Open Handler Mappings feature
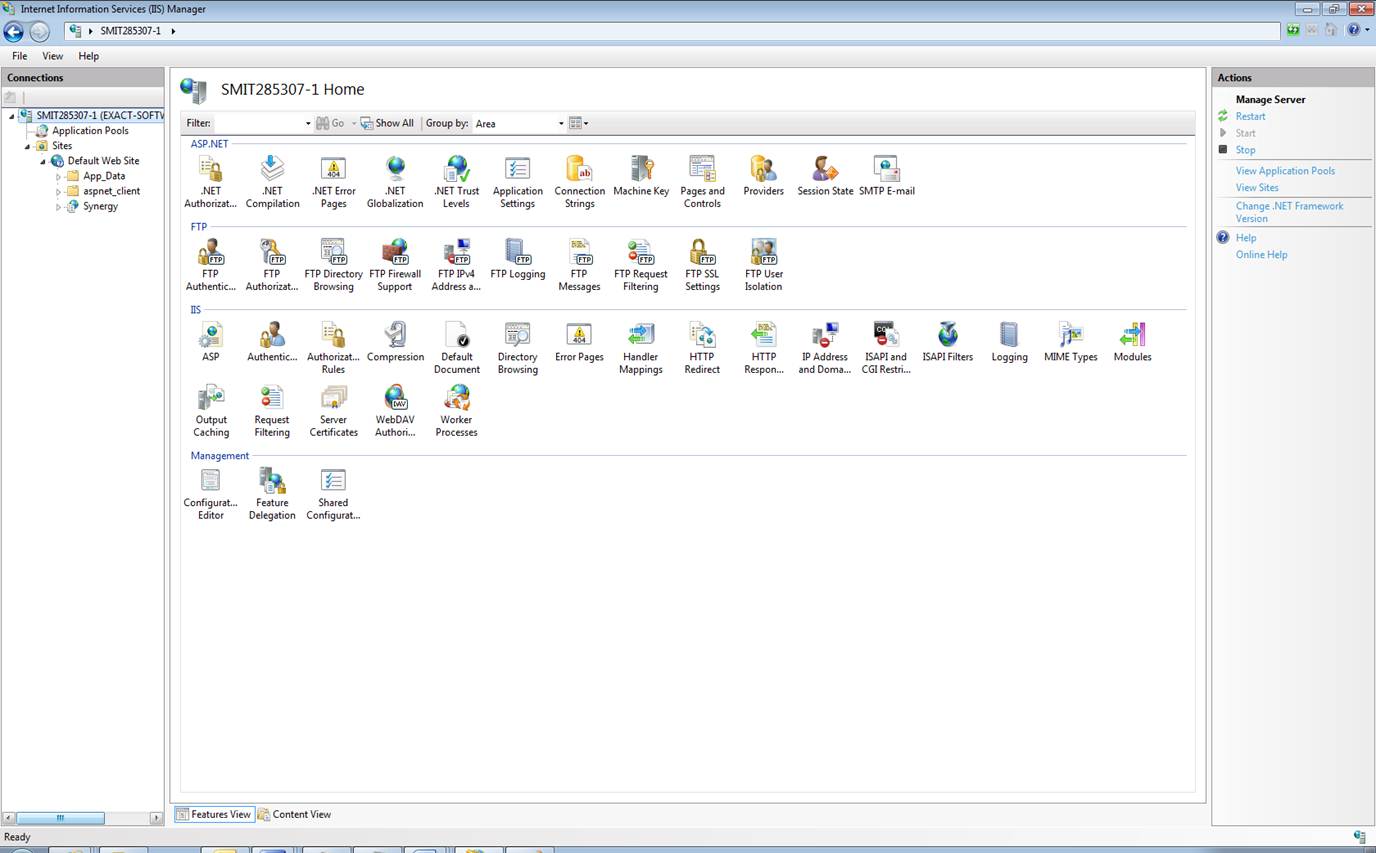The height and width of the screenshot is (853, 1376). [641, 348]
